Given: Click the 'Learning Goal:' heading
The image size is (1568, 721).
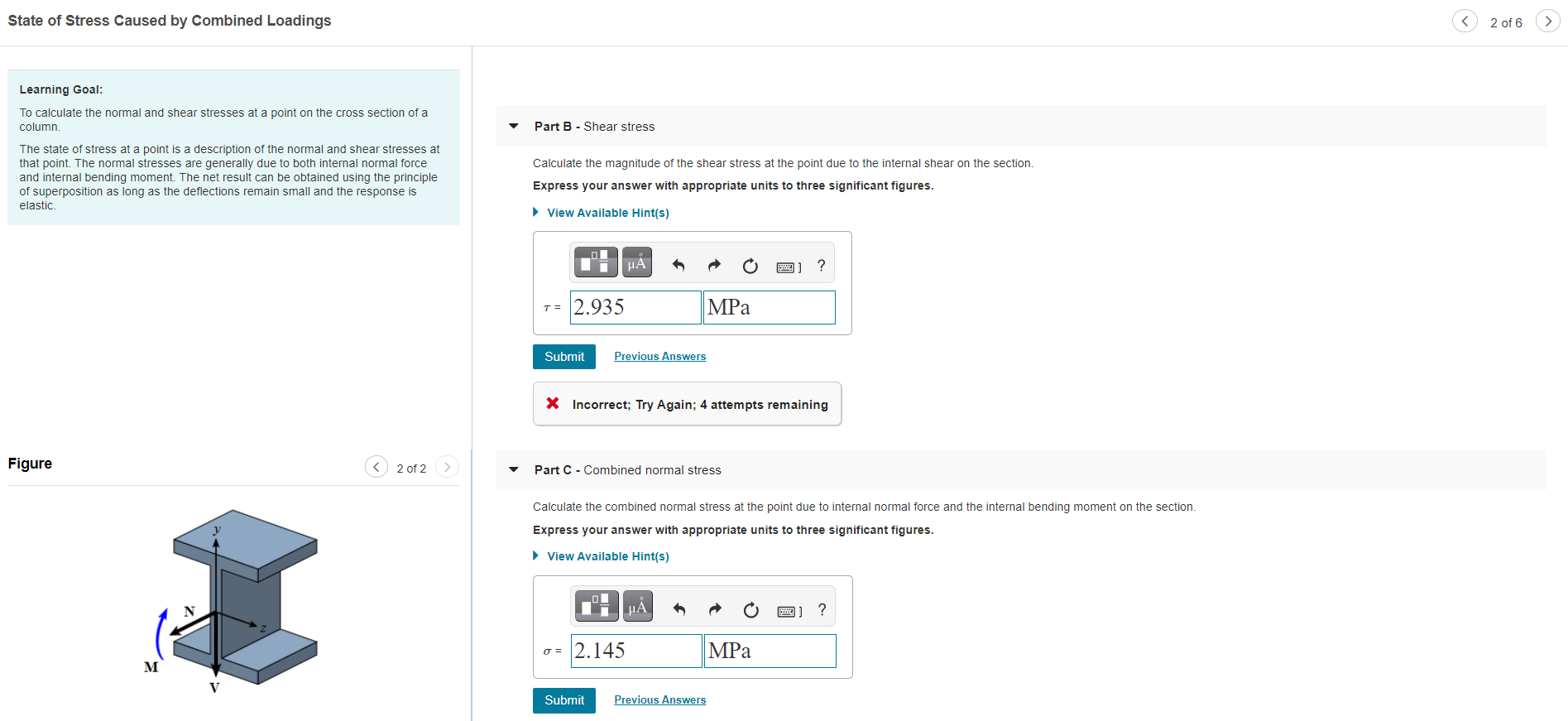Looking at the screenshot, I should point(61,89).
